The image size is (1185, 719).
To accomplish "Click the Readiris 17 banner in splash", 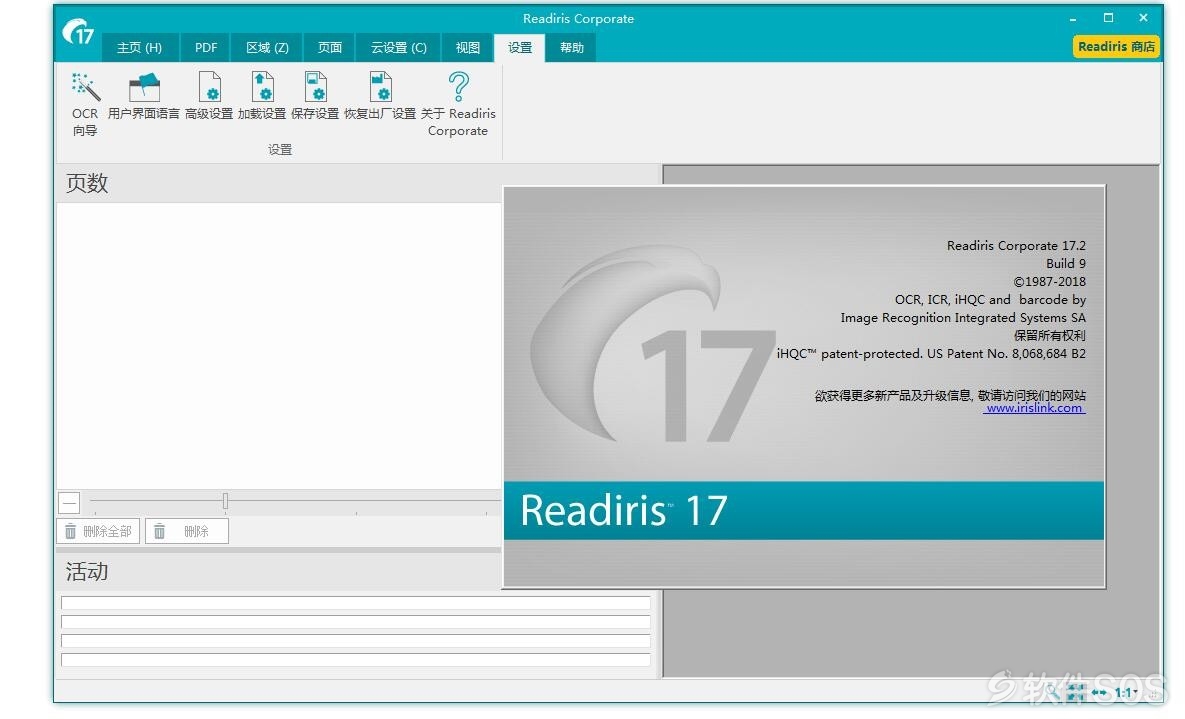I will 803,510.
